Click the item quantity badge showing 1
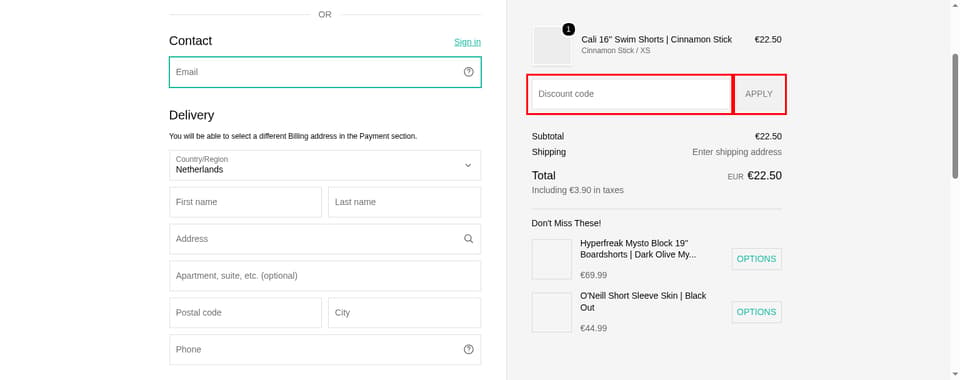Screen dimensions: 960x380 coord(568,29)
